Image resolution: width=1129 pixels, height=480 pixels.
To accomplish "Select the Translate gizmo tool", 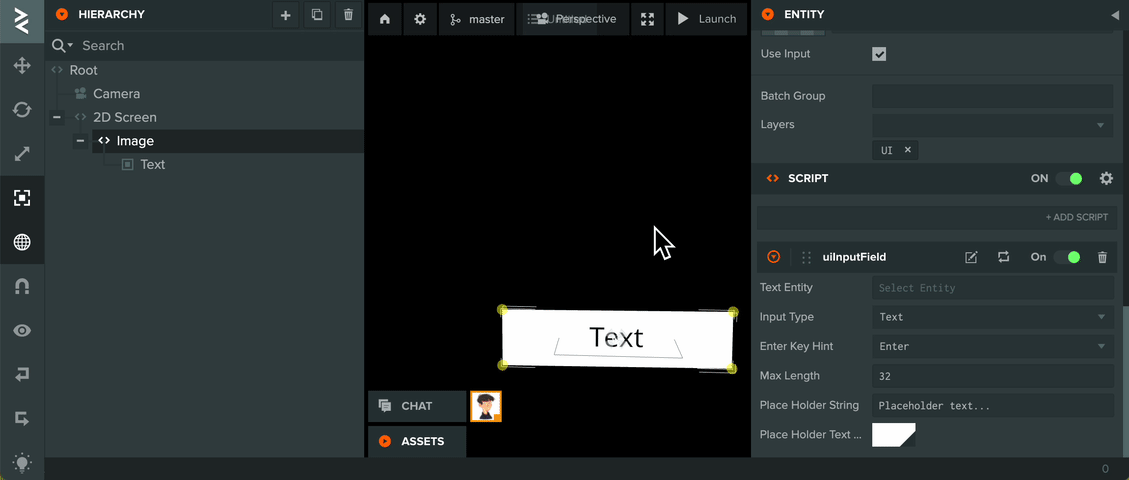I will click(22, 65).
